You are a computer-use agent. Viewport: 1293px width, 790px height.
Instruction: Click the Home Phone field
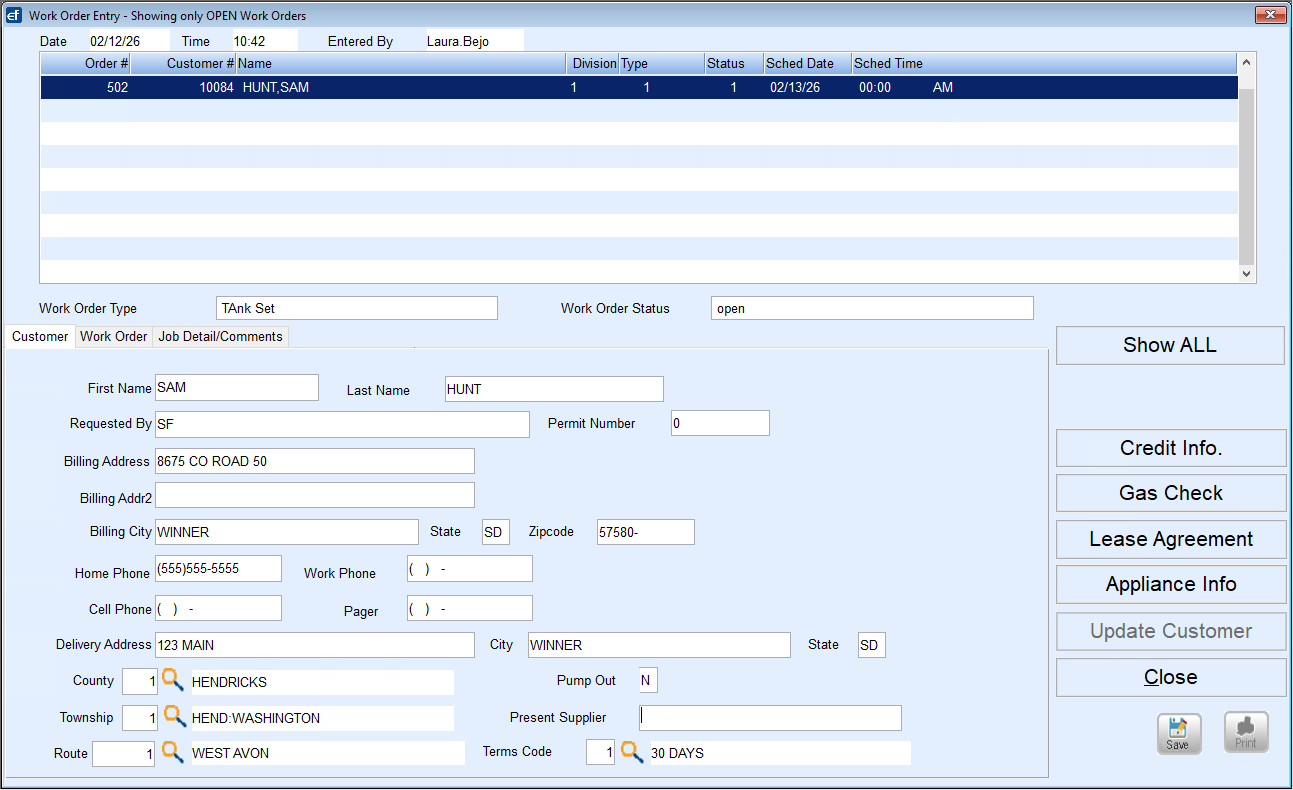[x=218, y=569]
